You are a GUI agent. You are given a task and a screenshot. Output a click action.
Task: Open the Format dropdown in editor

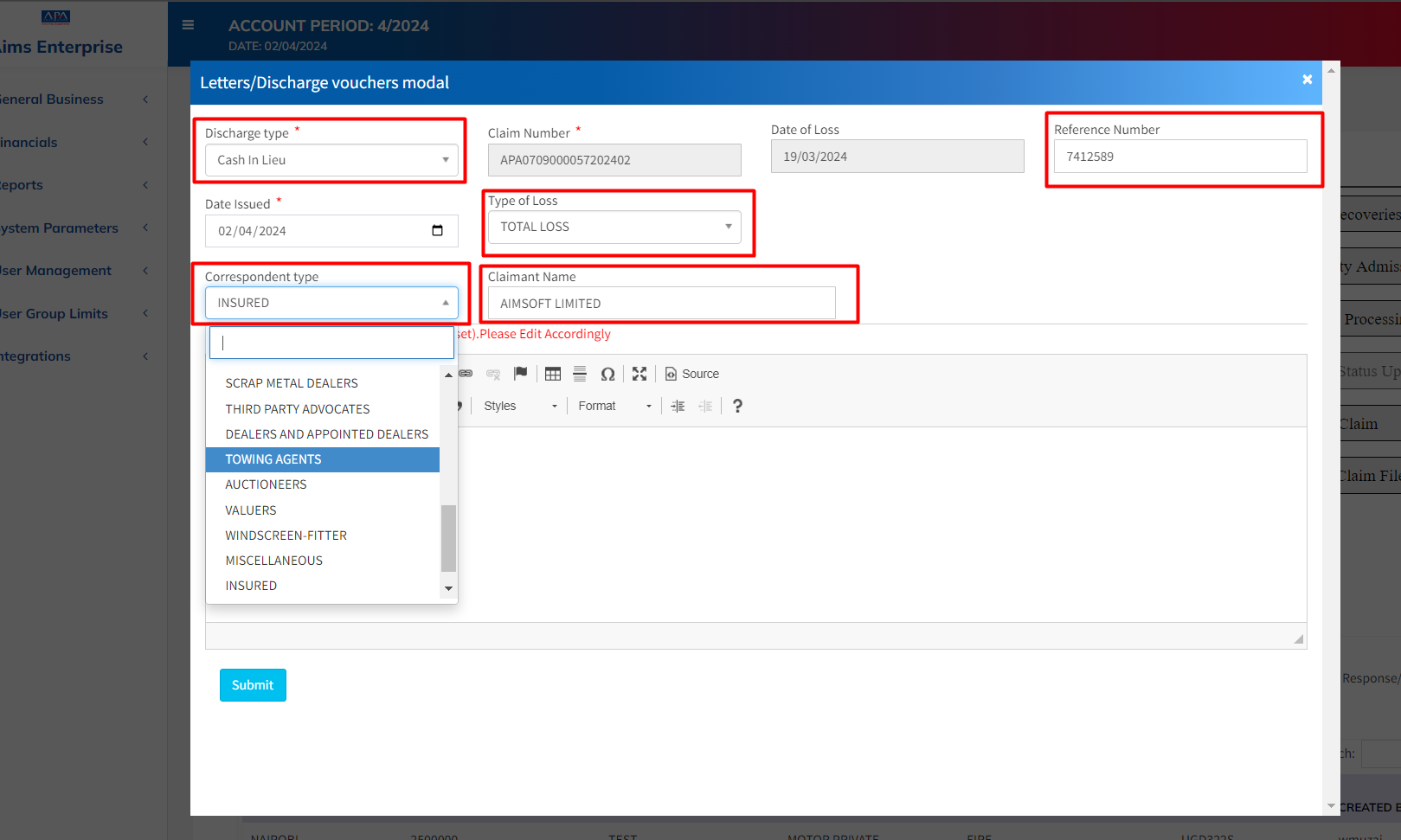point(614,406)
